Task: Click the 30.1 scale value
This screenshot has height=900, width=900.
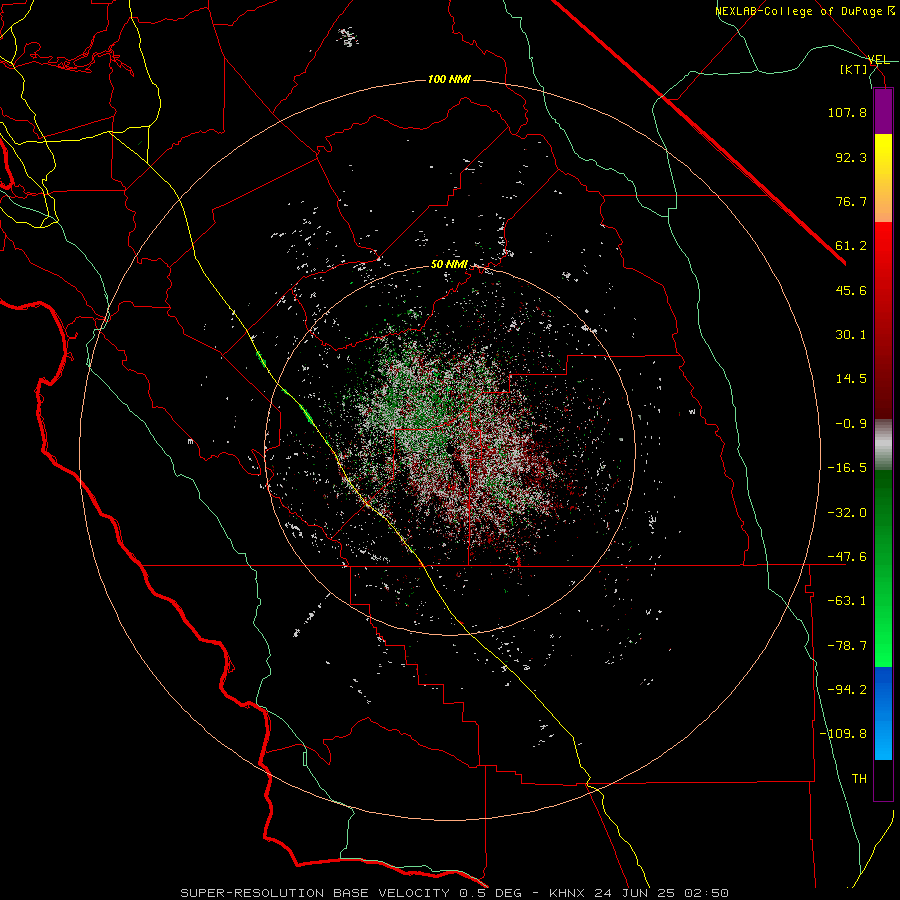Action: tap(851, 335)
